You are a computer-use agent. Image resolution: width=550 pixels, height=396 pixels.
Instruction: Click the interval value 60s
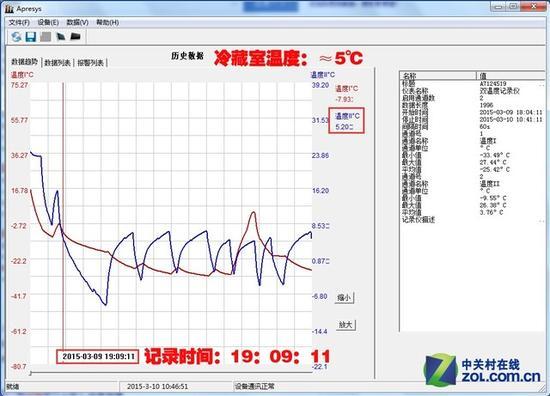coord(485,127)
